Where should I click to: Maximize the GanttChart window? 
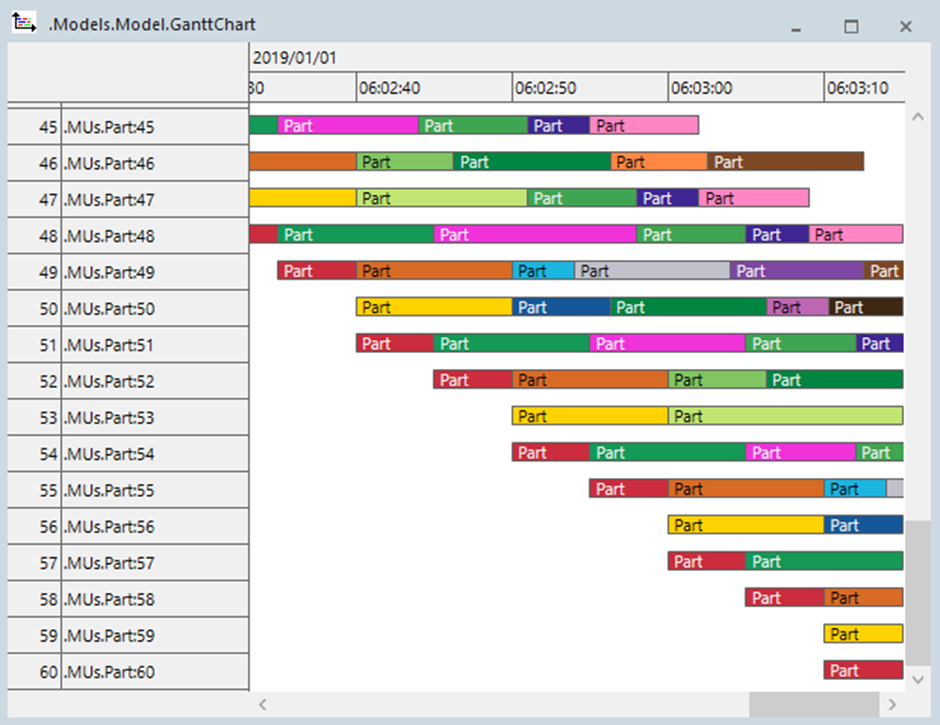(x=851, y=27)
